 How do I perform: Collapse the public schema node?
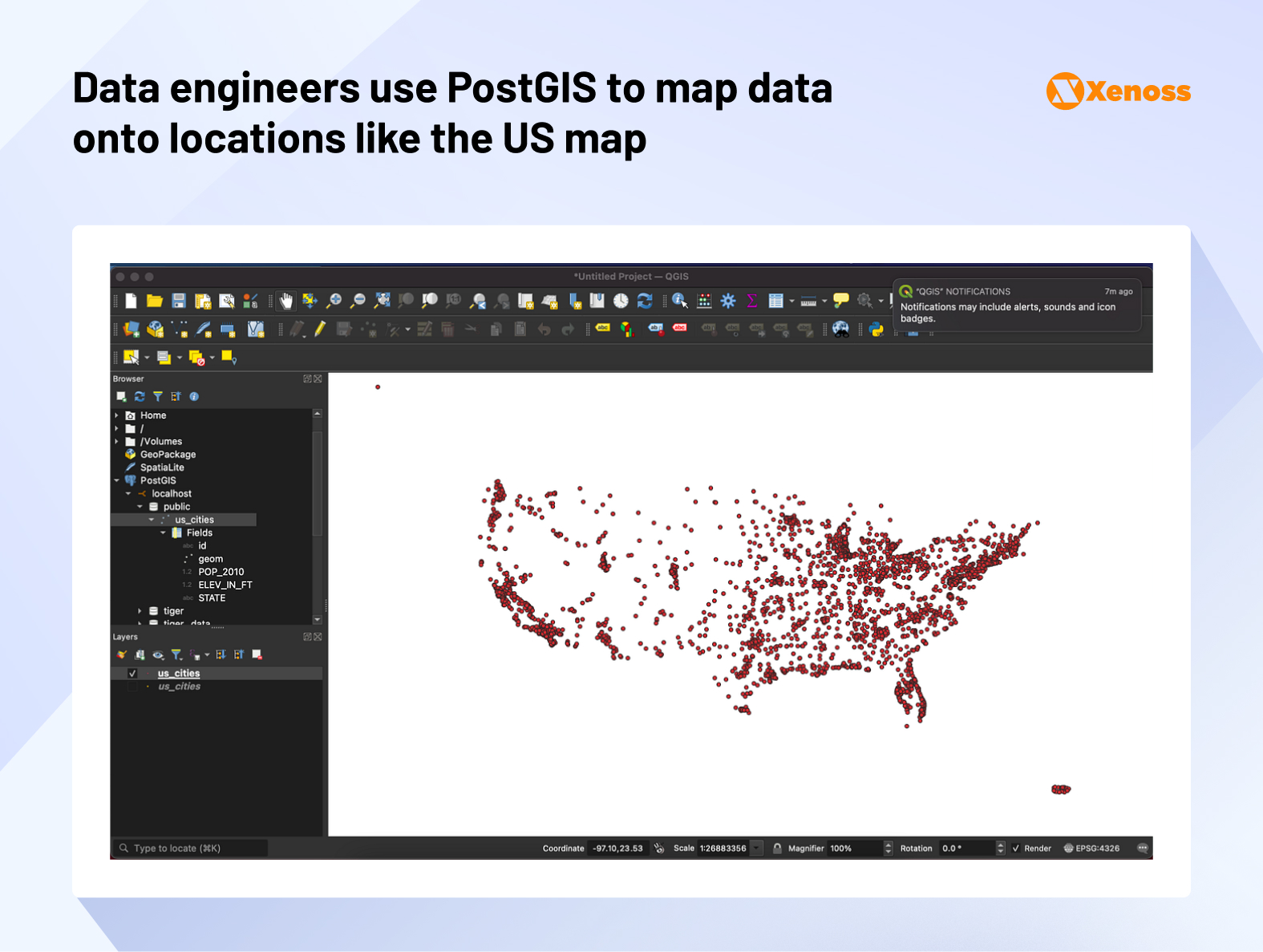tap(140, 507)
